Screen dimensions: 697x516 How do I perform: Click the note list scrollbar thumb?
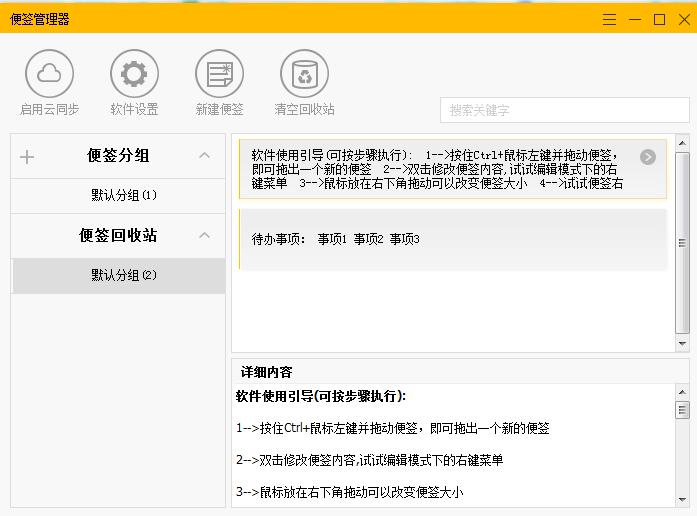point(682,243)
